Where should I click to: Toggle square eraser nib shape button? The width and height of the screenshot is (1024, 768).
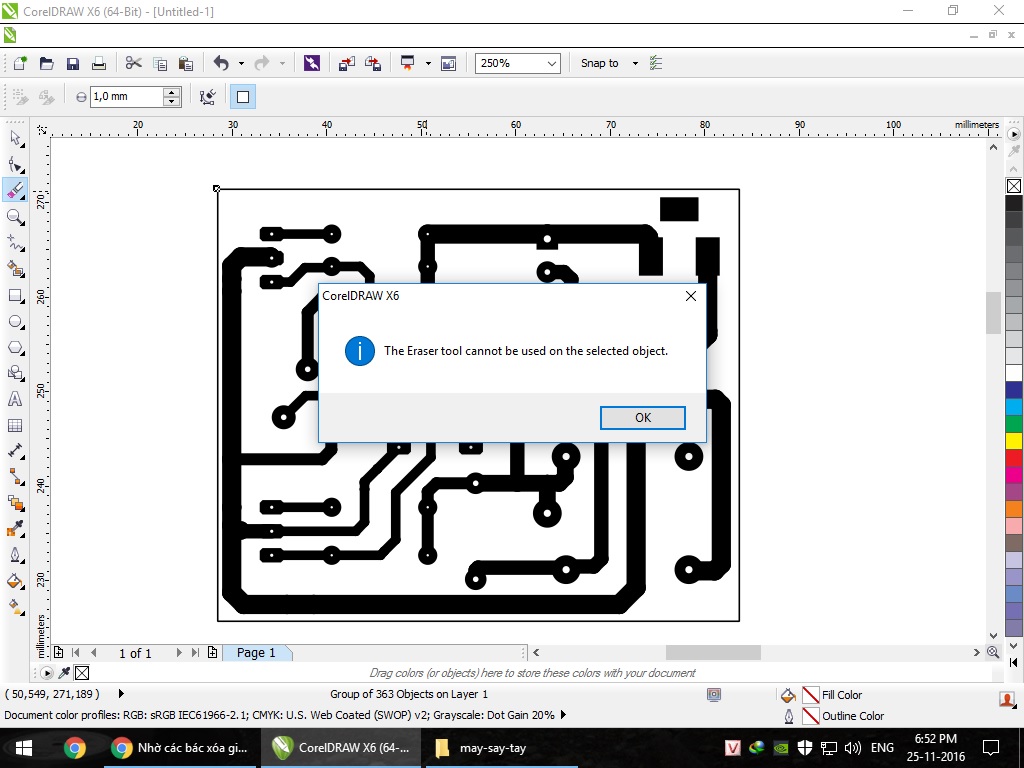pos(242,97)
